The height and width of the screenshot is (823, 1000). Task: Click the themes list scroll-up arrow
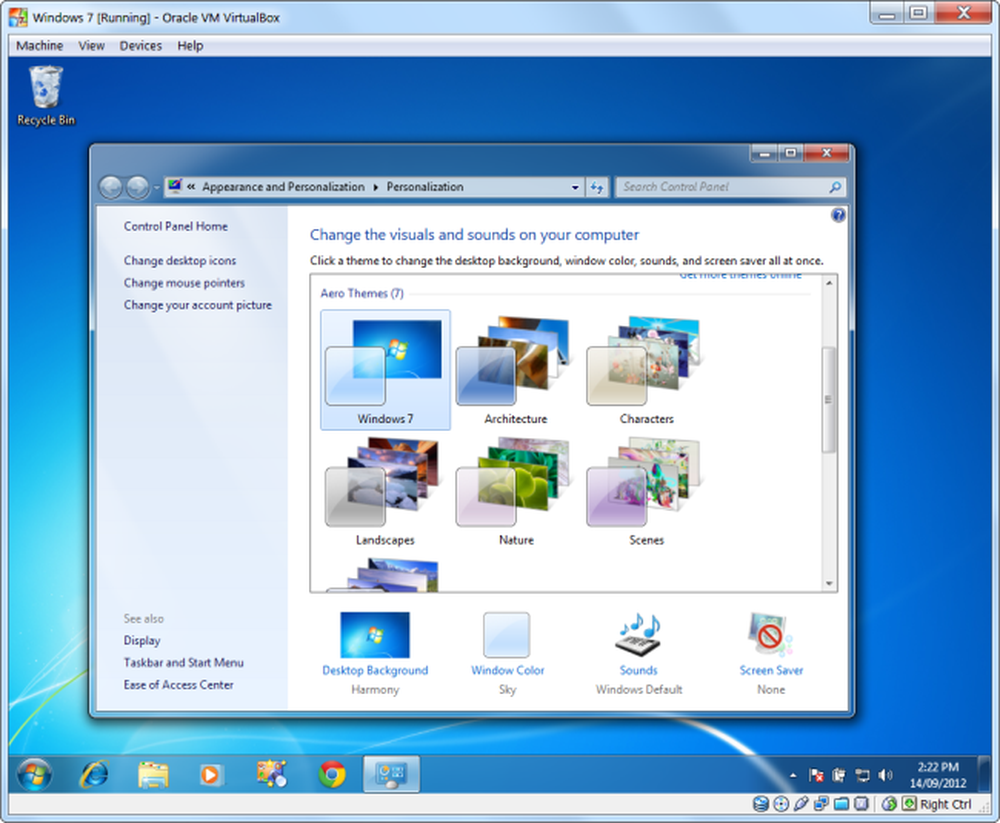[x=829, y=283]
